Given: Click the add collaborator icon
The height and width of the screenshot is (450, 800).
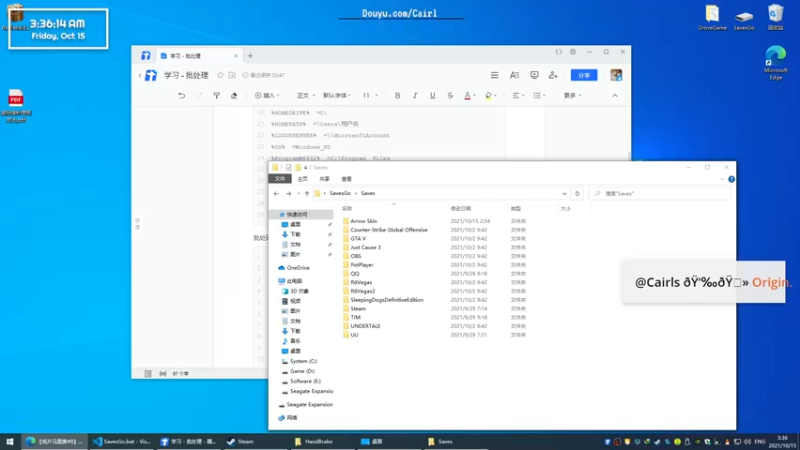Looking at the screenshot, I should (553, 75).
